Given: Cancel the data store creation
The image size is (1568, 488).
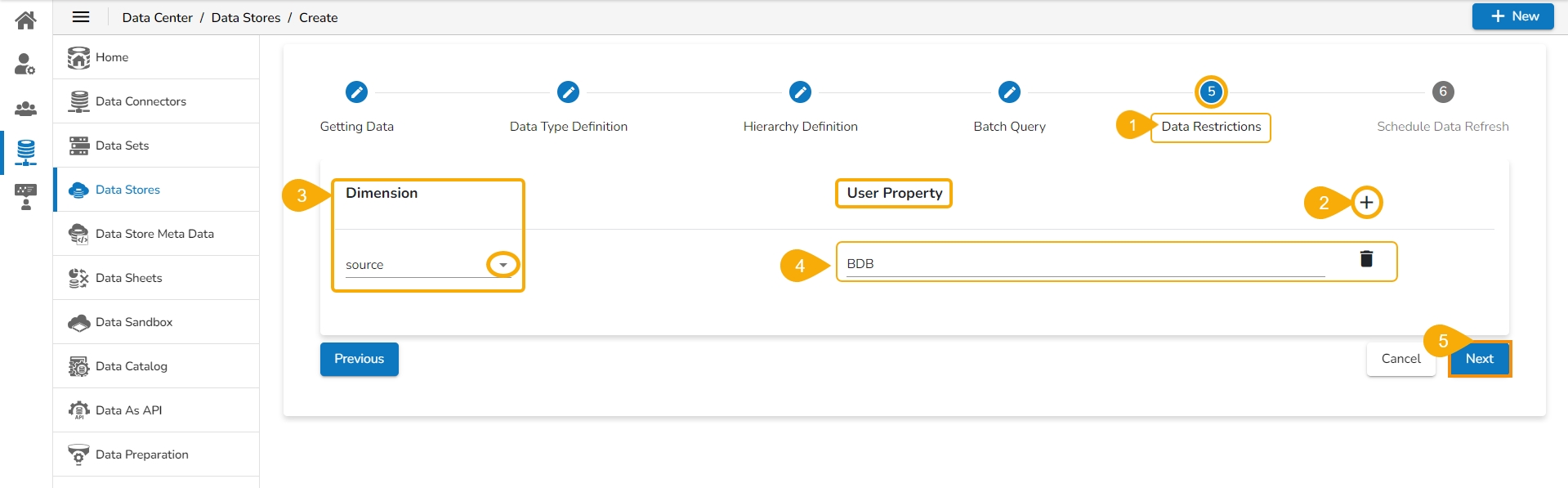Looking at the screenshot, I should click(x=1400, y=359).
